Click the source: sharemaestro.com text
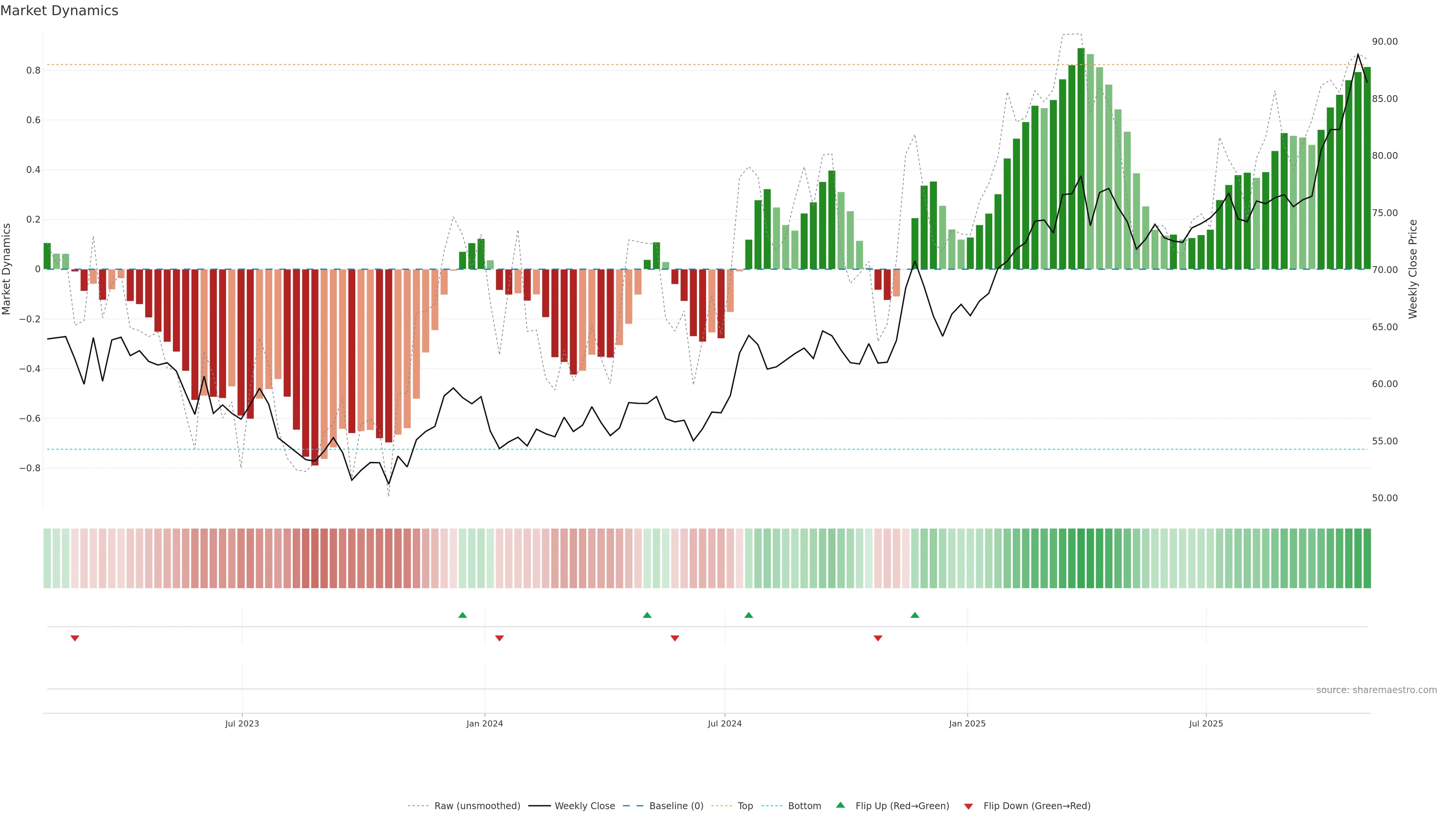This screenshot has width=1456, height=819. pyautogui.click(x=1376, y=690)
